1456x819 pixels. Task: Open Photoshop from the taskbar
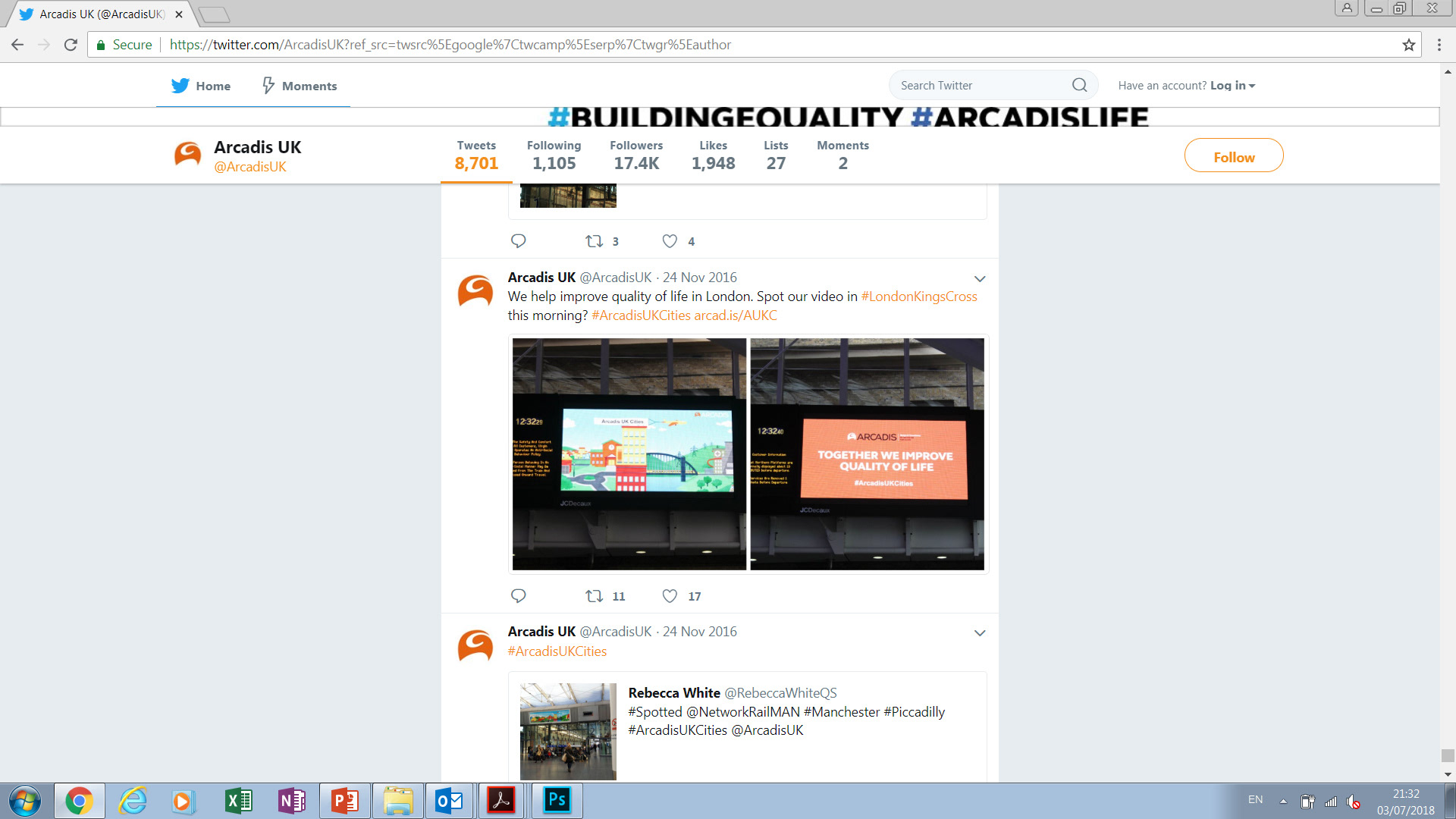click(x=557, y=801)
